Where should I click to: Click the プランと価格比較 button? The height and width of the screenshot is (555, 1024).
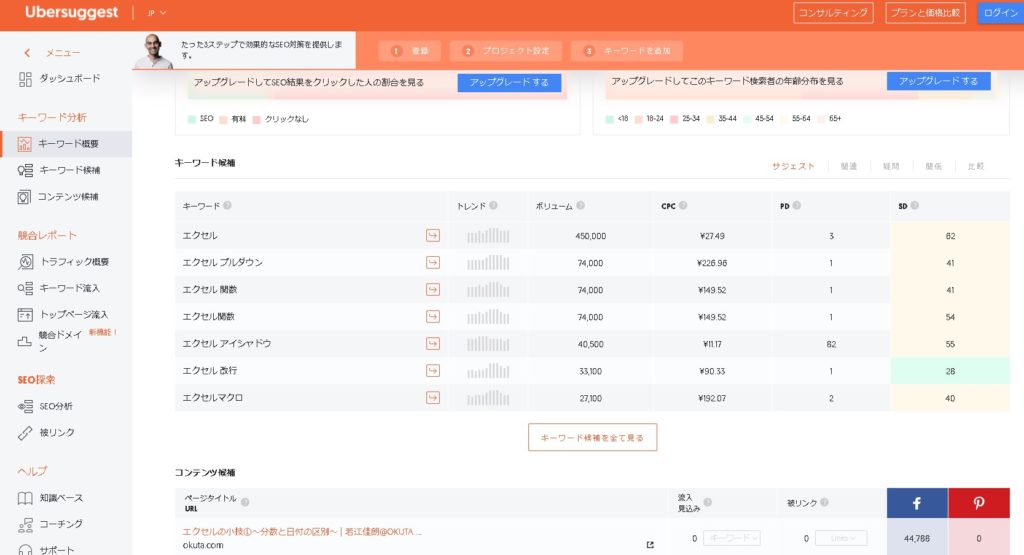click(x=924, y=13)
